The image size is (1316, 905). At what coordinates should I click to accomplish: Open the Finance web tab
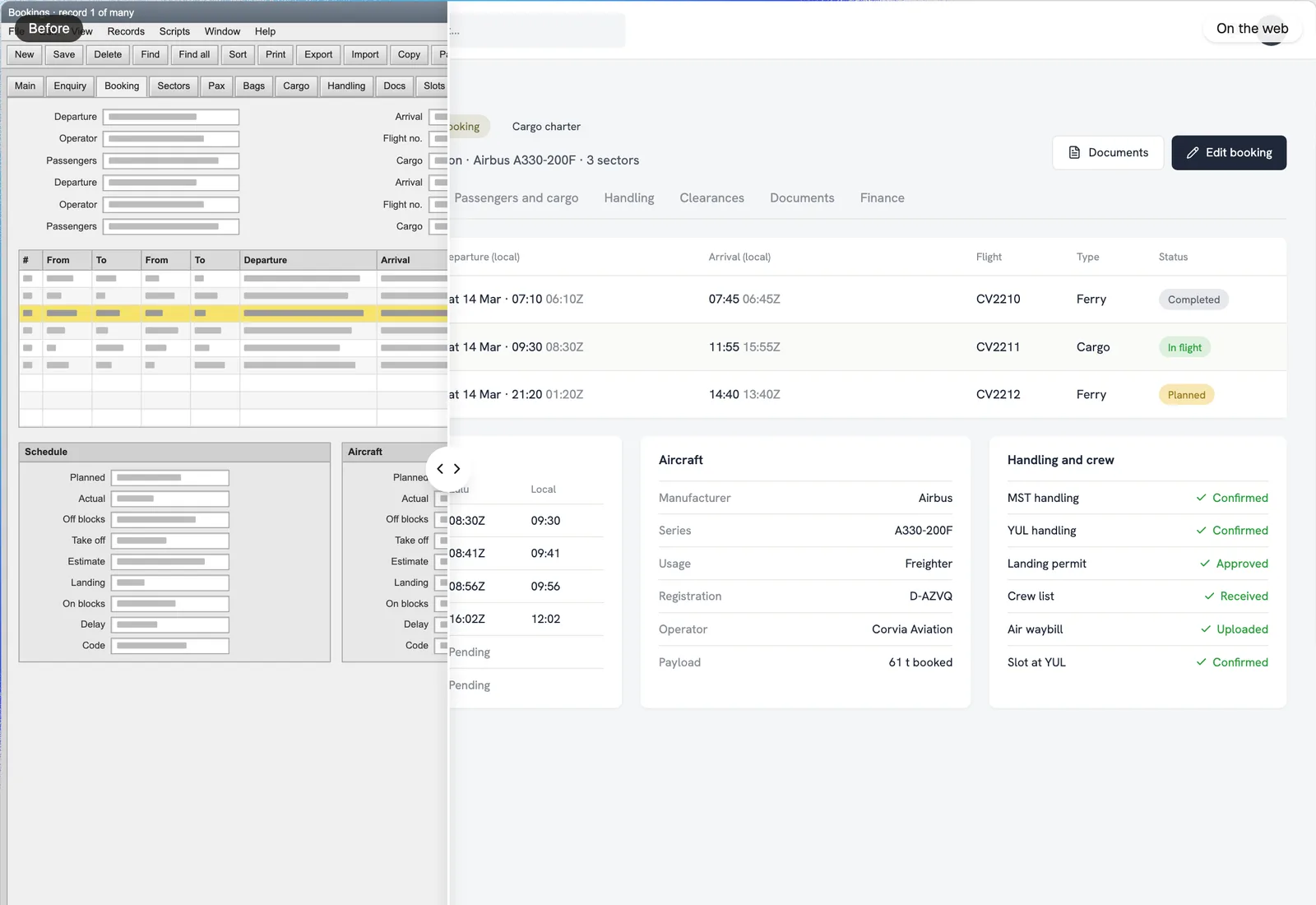coord(883,198)
